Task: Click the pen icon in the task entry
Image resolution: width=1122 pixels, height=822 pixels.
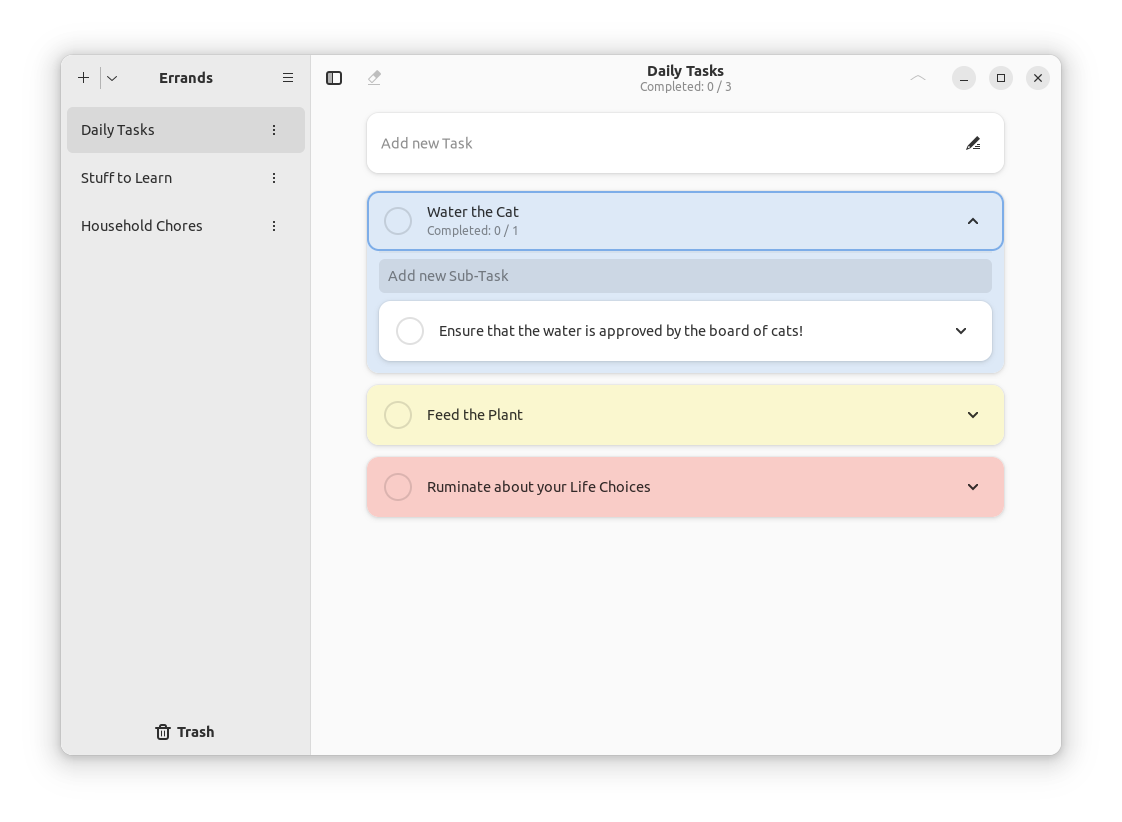Action: point(973,143)
